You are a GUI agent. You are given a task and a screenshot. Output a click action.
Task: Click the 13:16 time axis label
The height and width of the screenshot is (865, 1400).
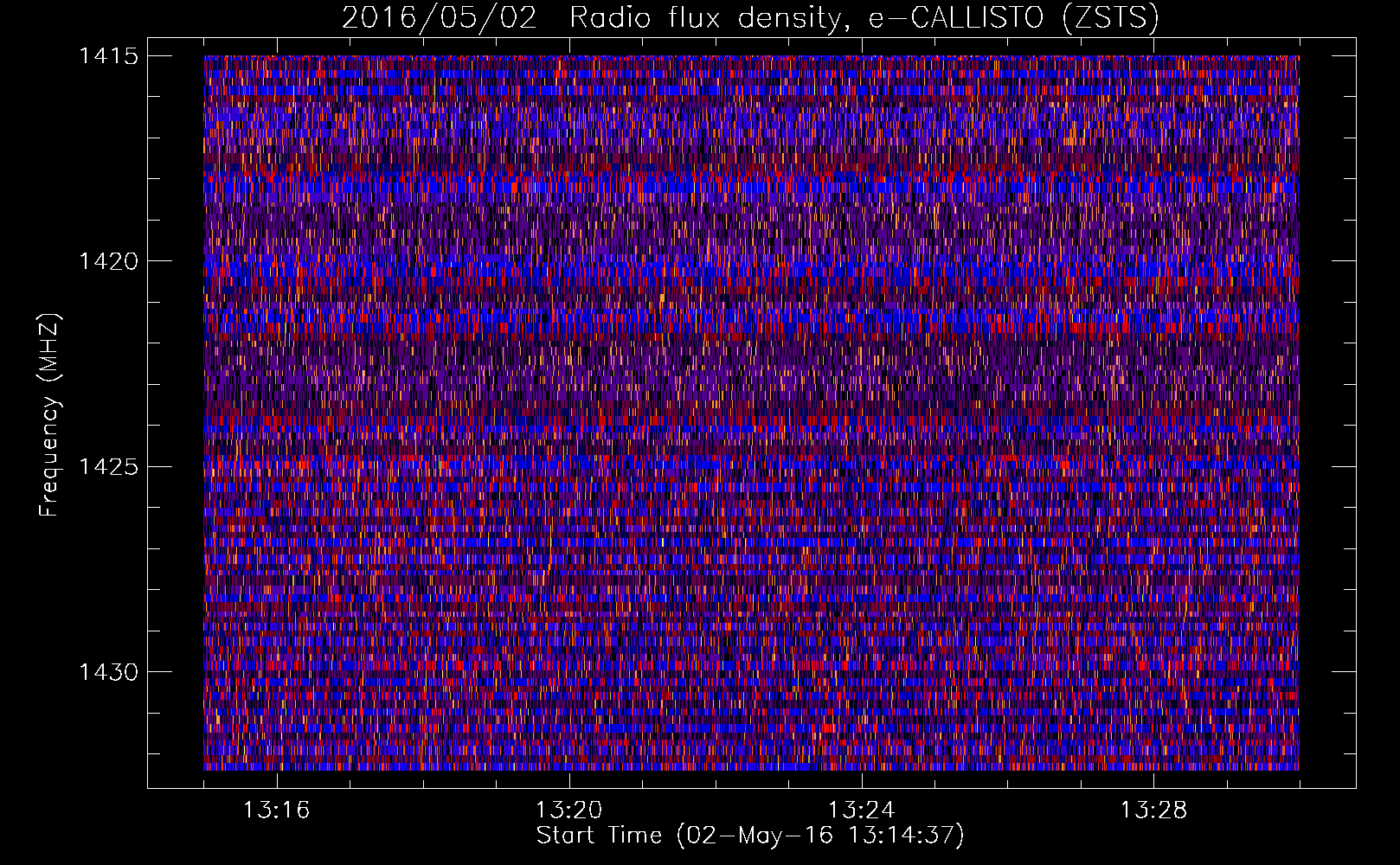[x=276, y=810]
